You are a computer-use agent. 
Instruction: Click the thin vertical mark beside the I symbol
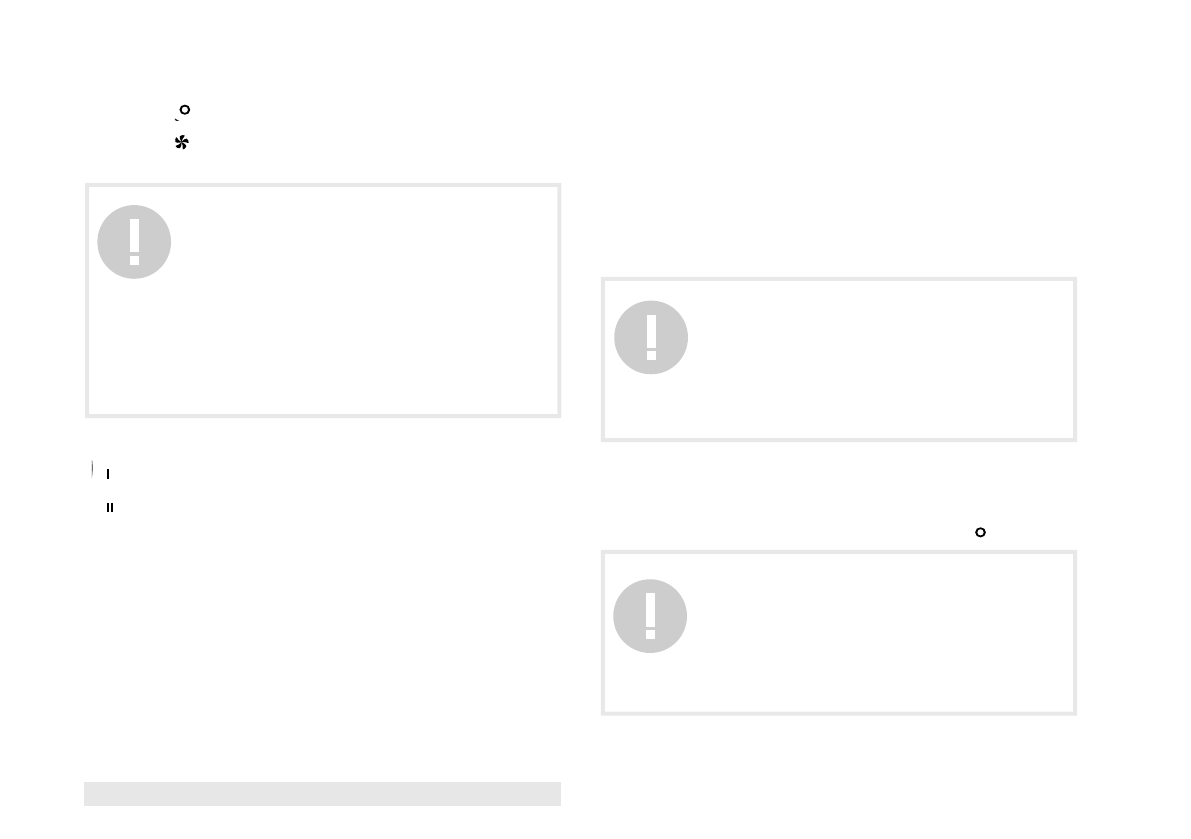tap(92, 468)
